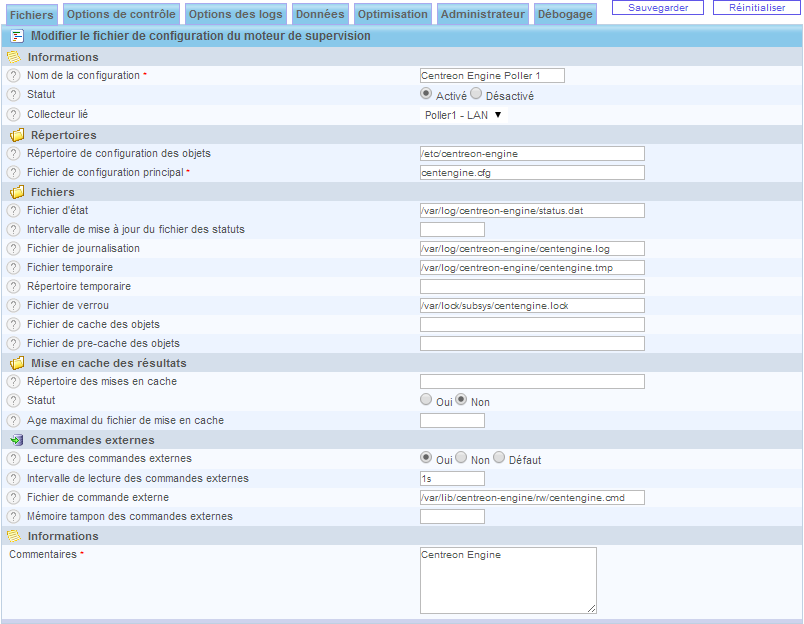Click help icon beside Collecteur lié
Screen dimensions: 804x624
click(13, 115)
